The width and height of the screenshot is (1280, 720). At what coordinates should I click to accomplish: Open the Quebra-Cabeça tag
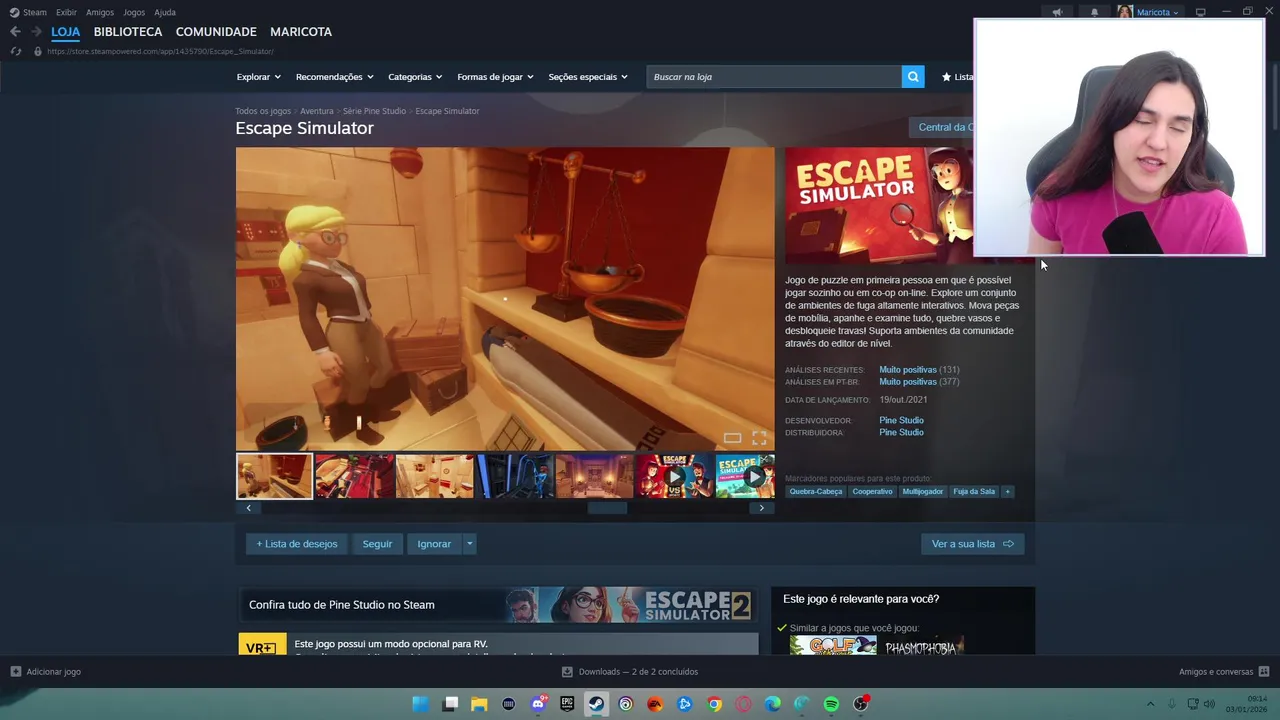pyautogui.click(x=816, y=491)
